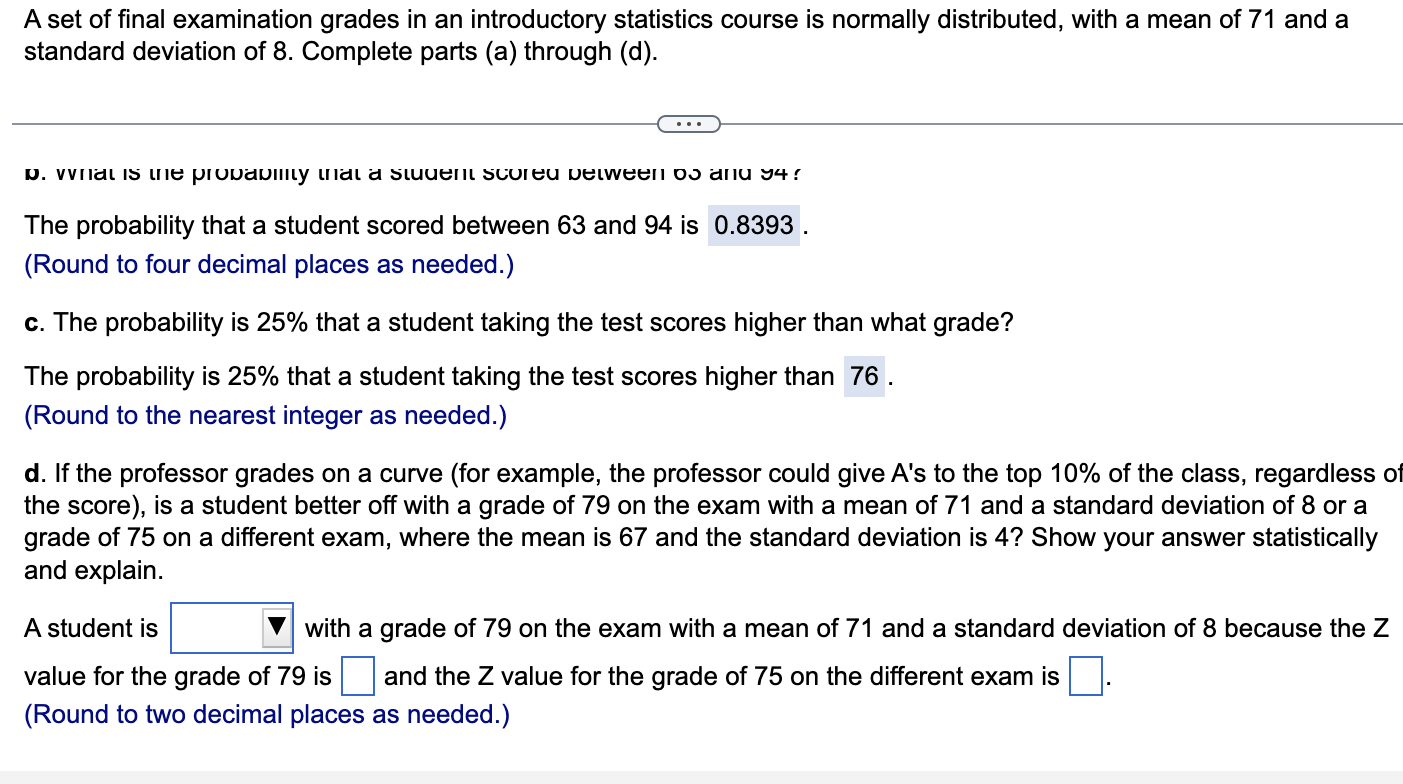1403x784 pixels.
Task: Focus the Z value box for grade 75
Action: pyautogui.click(x=1086, y=676)
